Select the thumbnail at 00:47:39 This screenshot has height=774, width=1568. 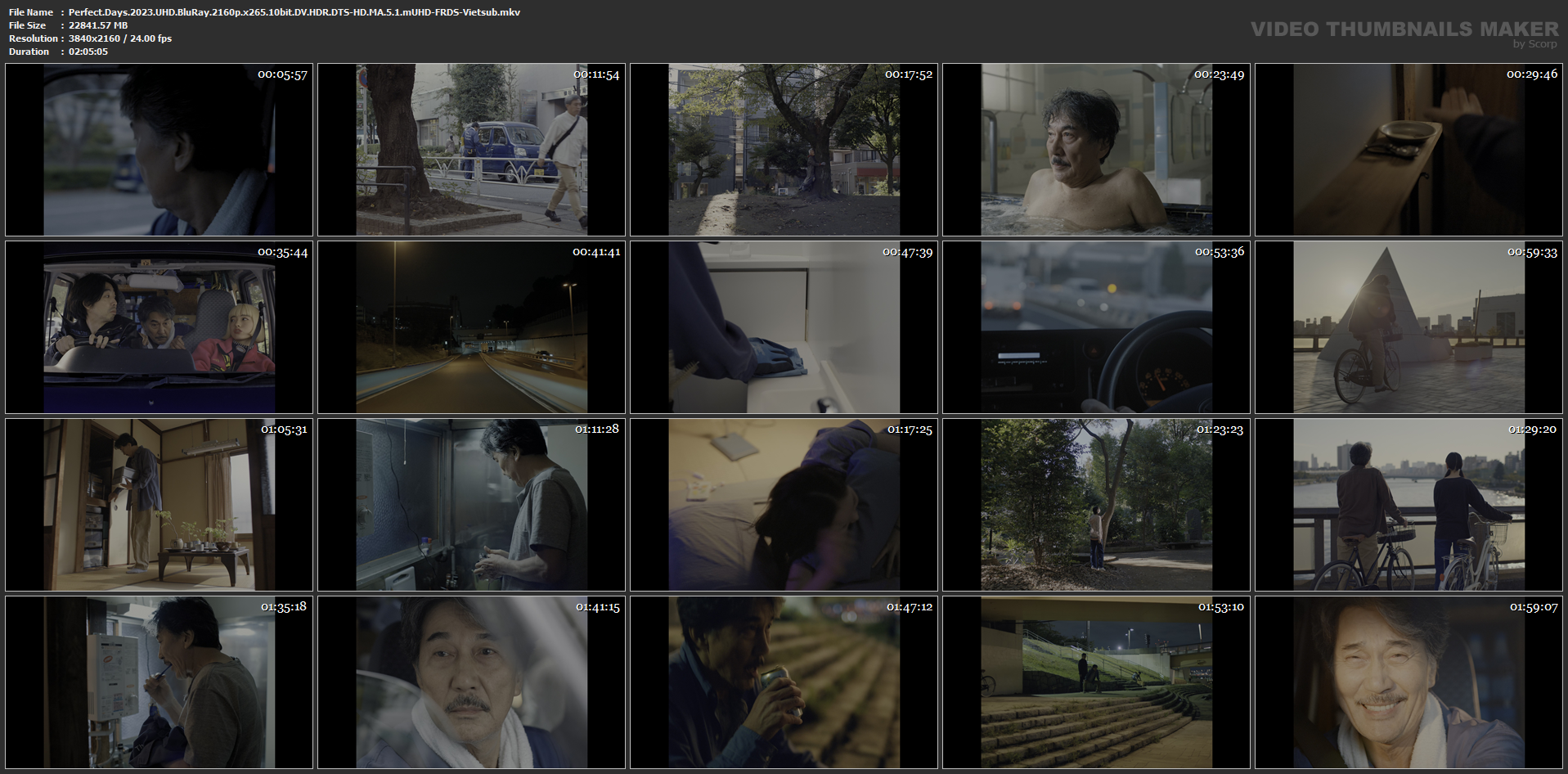(x=784, y=327)
